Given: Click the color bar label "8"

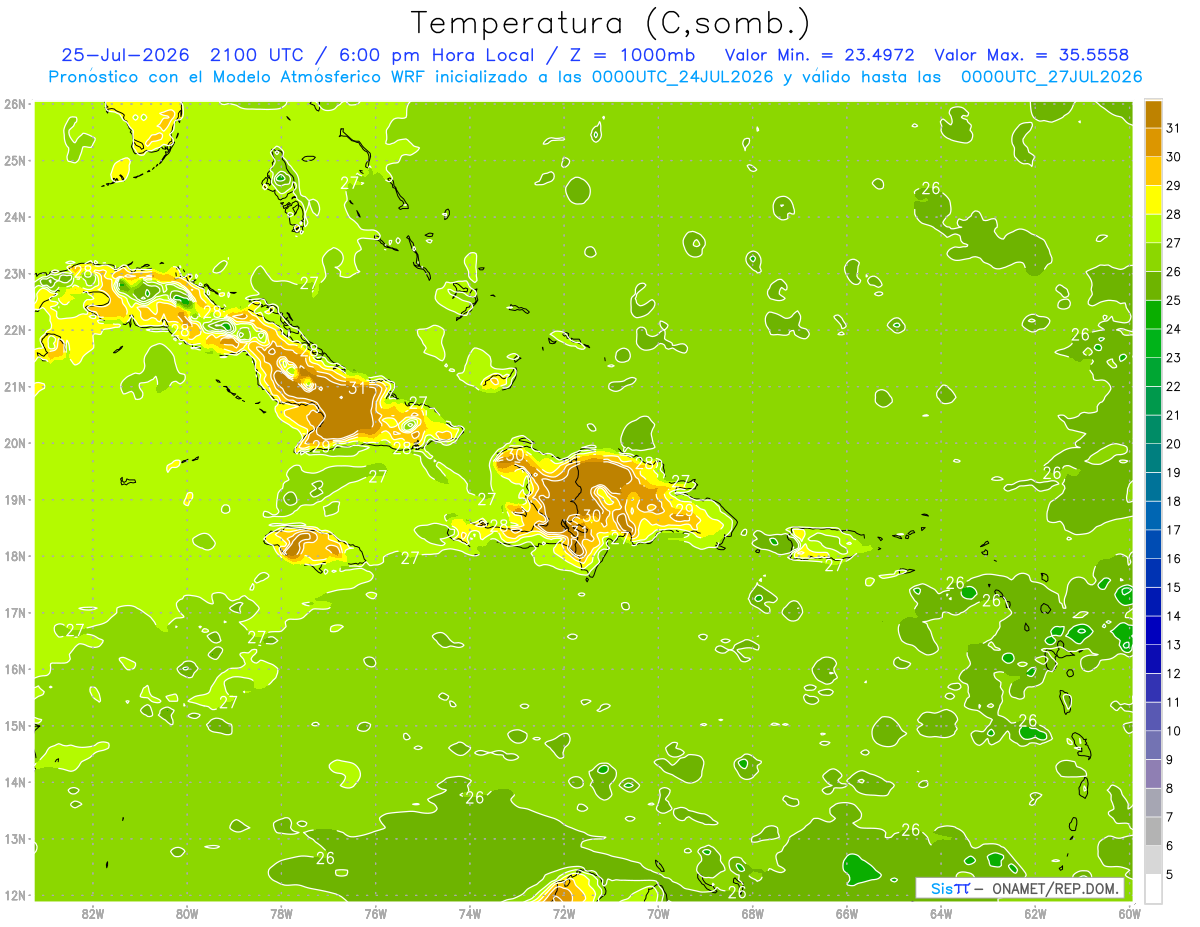Looking at the screenshot, I should [1170, 788].
